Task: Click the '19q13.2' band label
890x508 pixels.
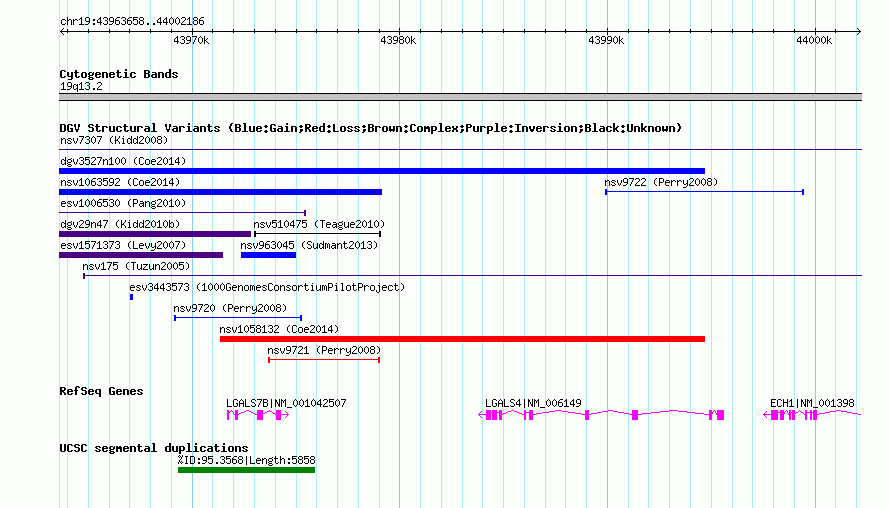Action: 81,86
